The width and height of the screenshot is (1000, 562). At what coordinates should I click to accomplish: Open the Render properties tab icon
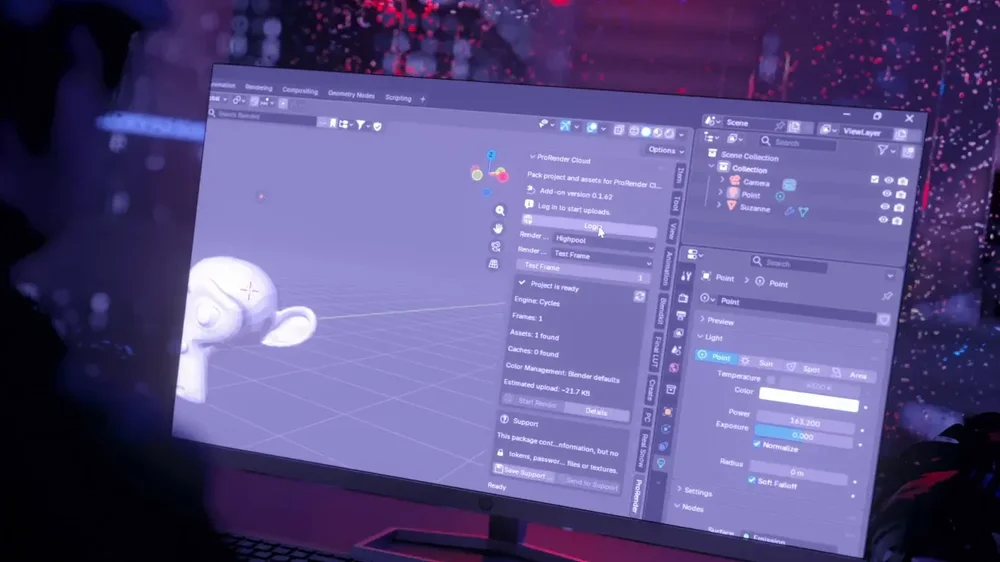[683, 297]
